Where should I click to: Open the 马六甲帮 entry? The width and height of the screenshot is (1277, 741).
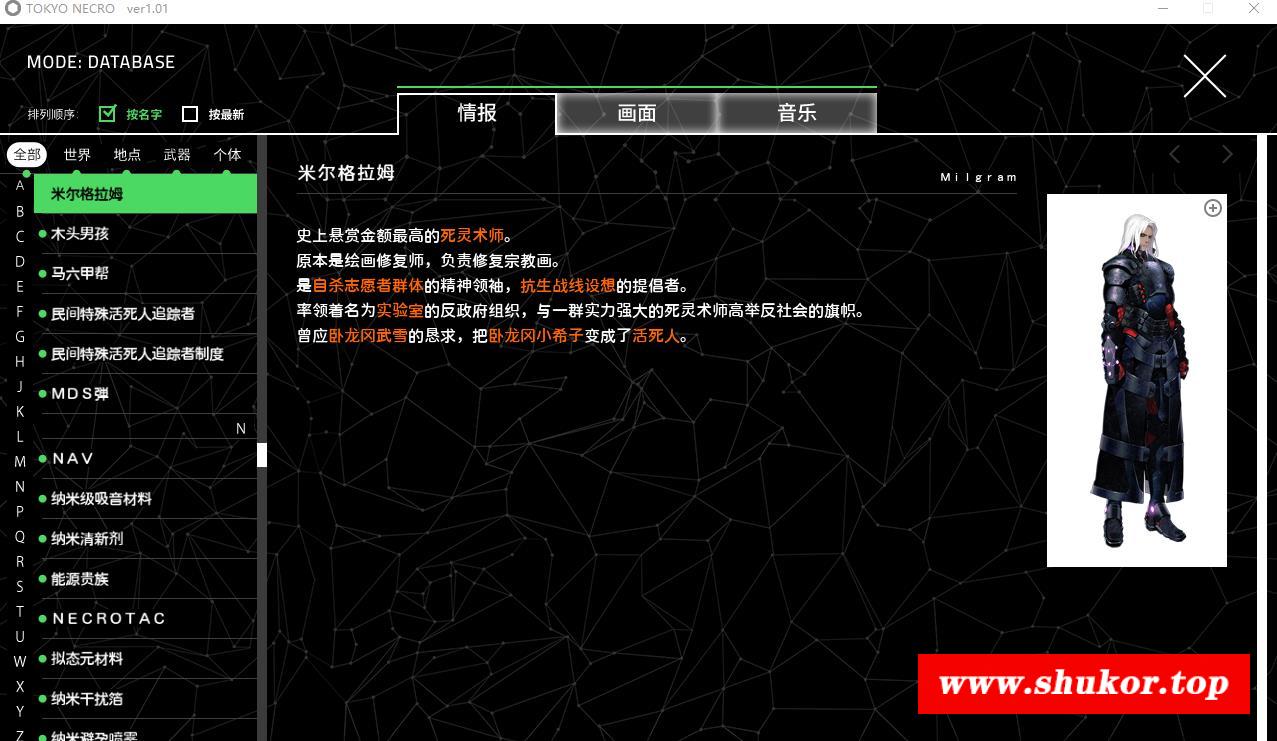(145, 273)
